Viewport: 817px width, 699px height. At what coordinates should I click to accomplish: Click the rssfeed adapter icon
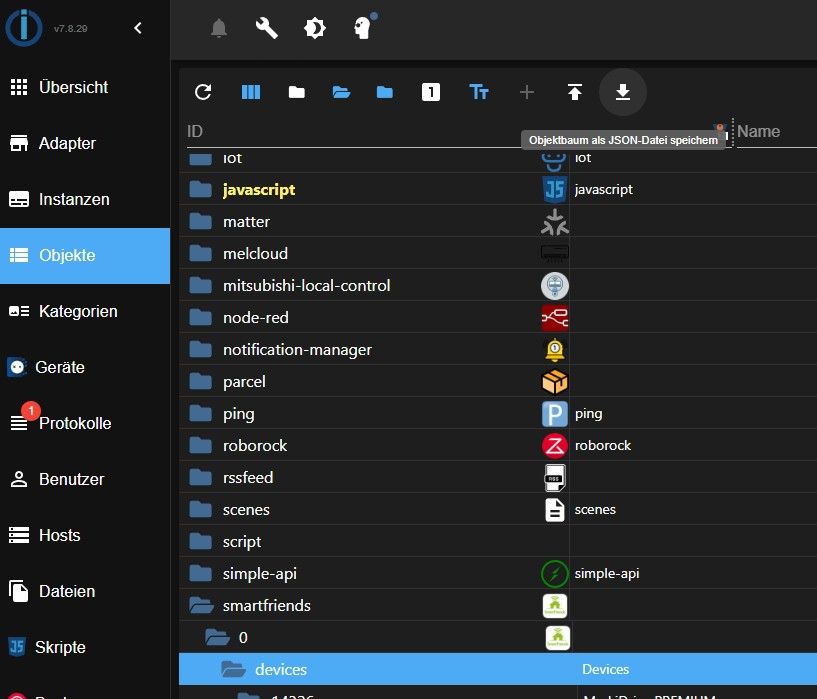coord(554,478)
